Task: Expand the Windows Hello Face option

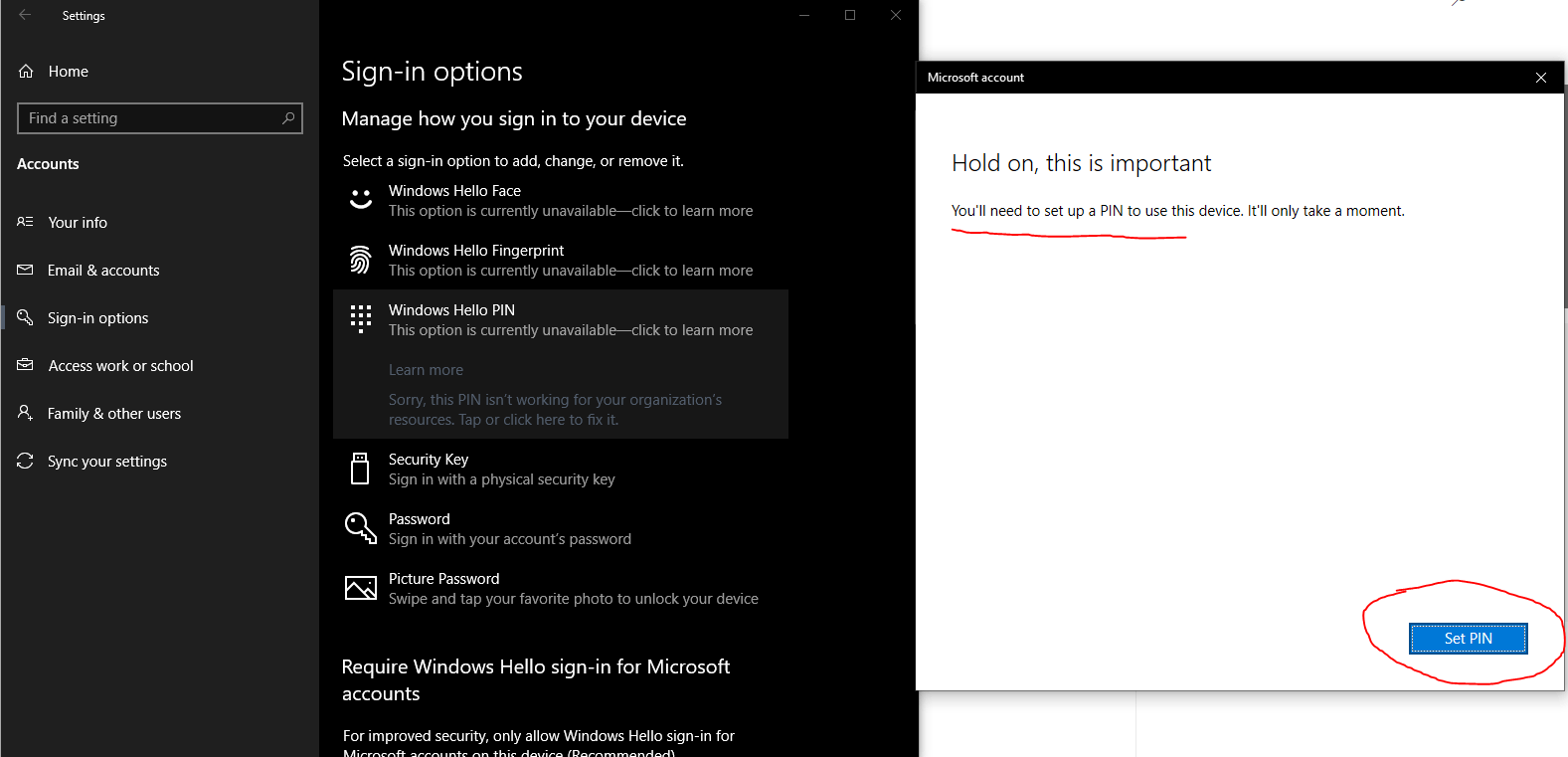Action: click(x=561, y=200)
